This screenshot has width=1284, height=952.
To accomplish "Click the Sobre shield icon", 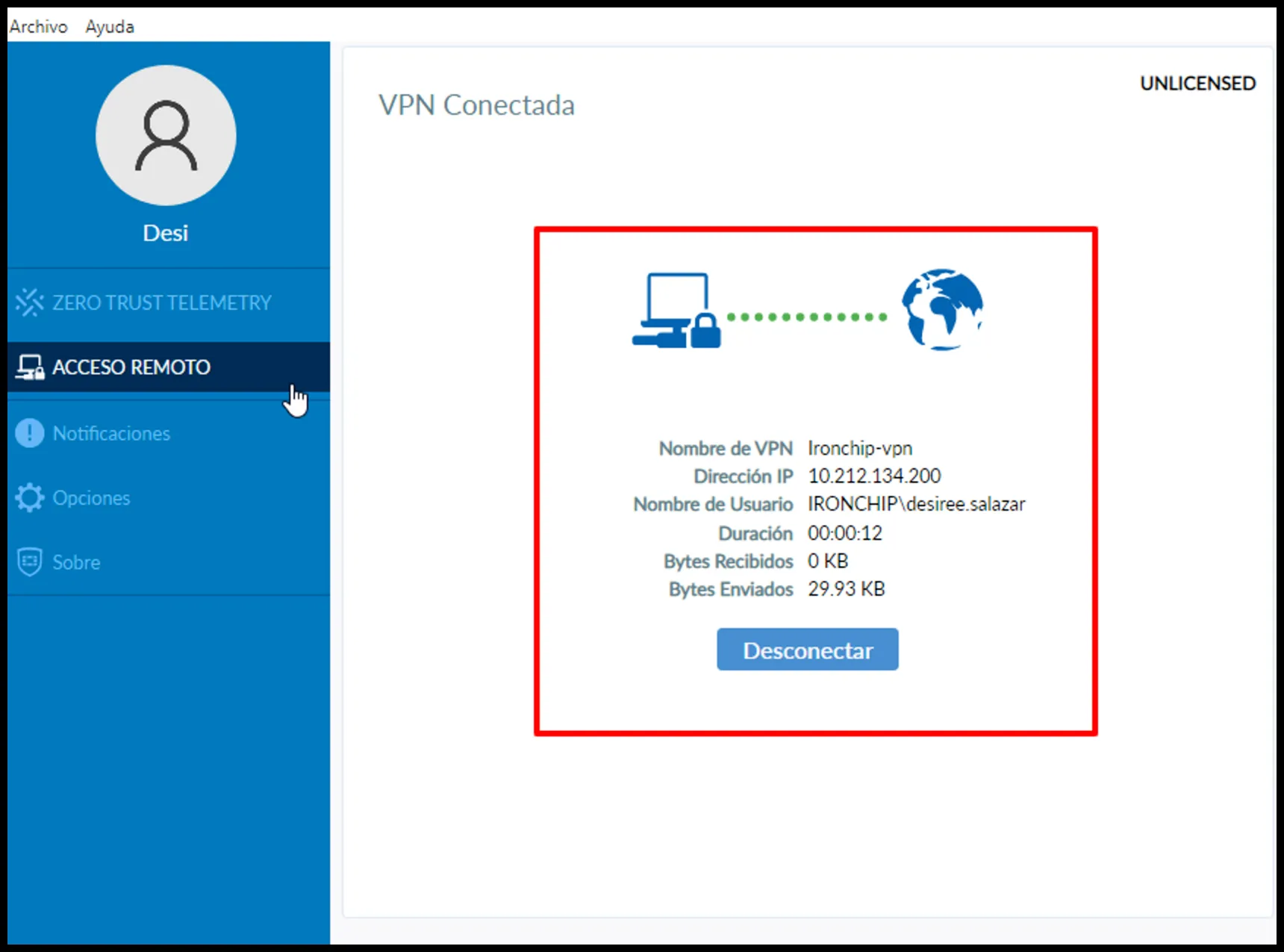I will (x=30, y=562).
